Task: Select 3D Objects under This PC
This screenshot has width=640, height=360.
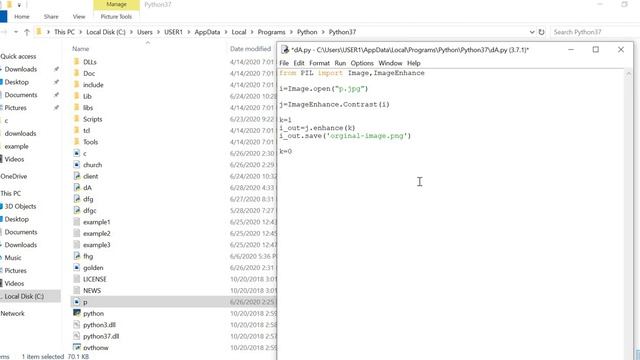Action: (x=20, y=206)
